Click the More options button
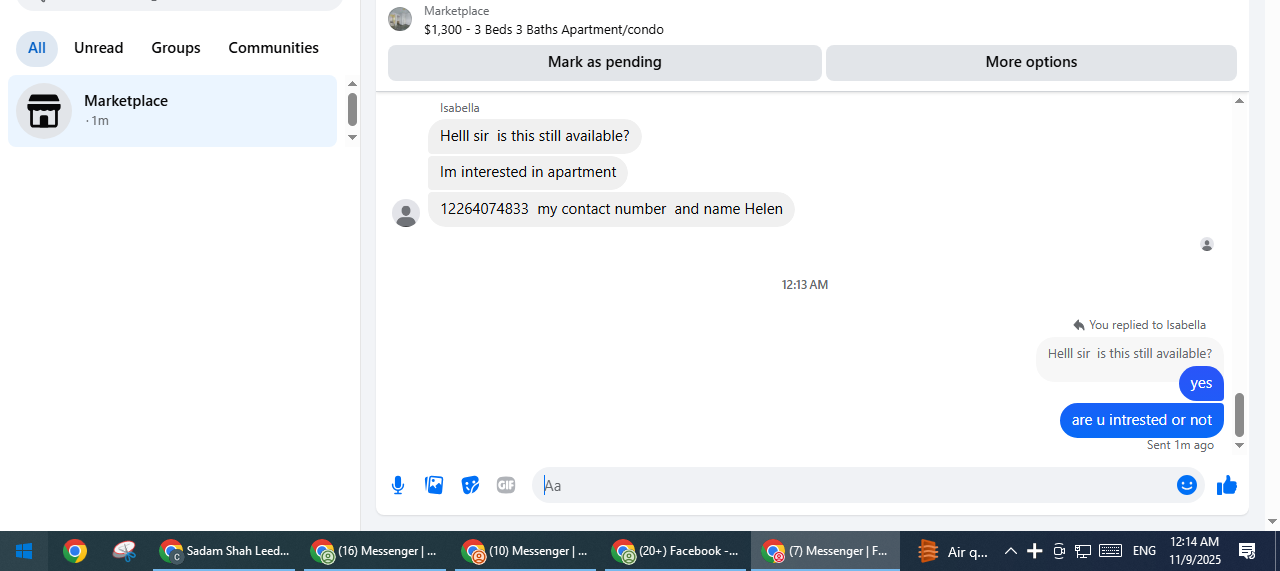 [1031, 62]
